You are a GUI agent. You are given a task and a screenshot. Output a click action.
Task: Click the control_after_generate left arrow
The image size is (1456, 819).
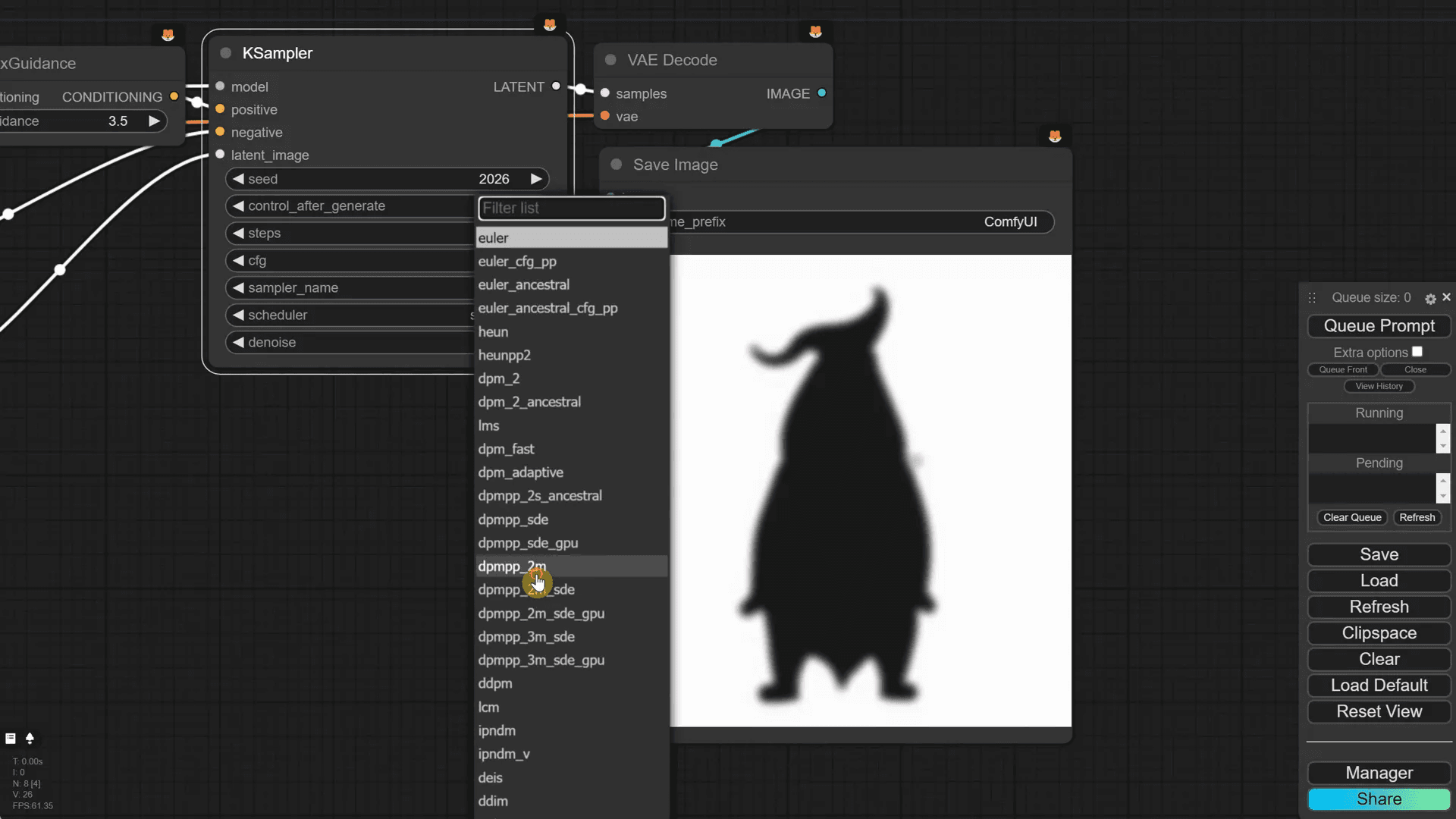tap(238, 206)
